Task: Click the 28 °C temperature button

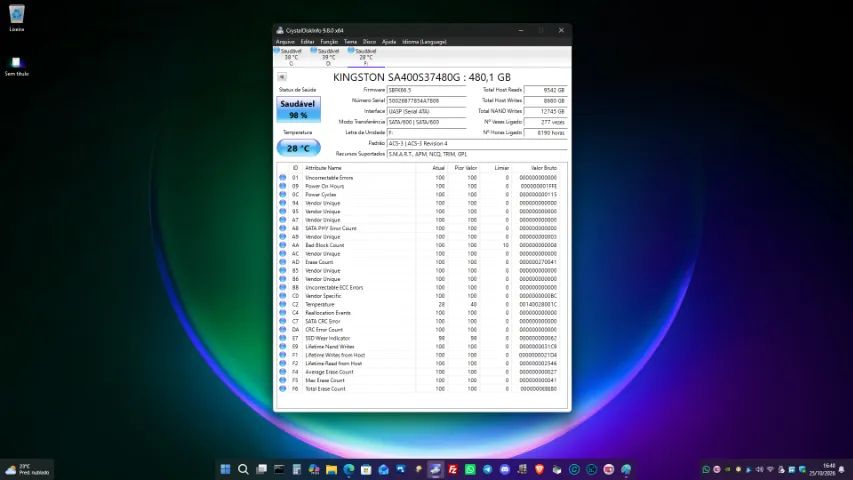Action: click(x=299, y=147)
